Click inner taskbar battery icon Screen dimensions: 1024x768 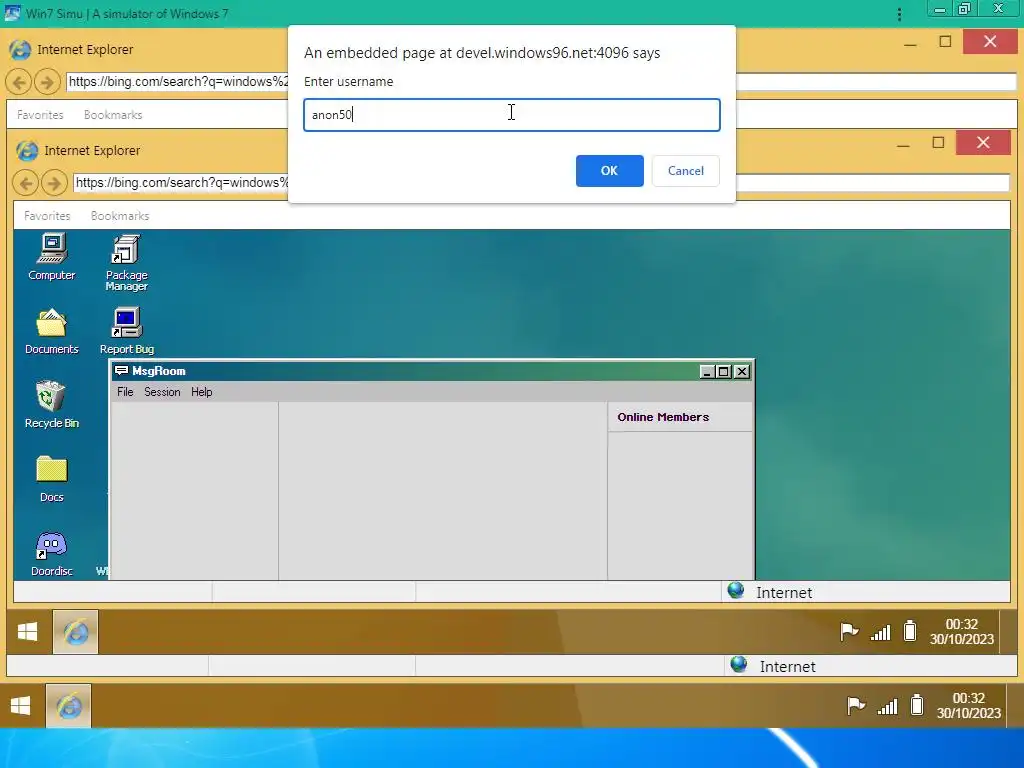coord(910,631)
